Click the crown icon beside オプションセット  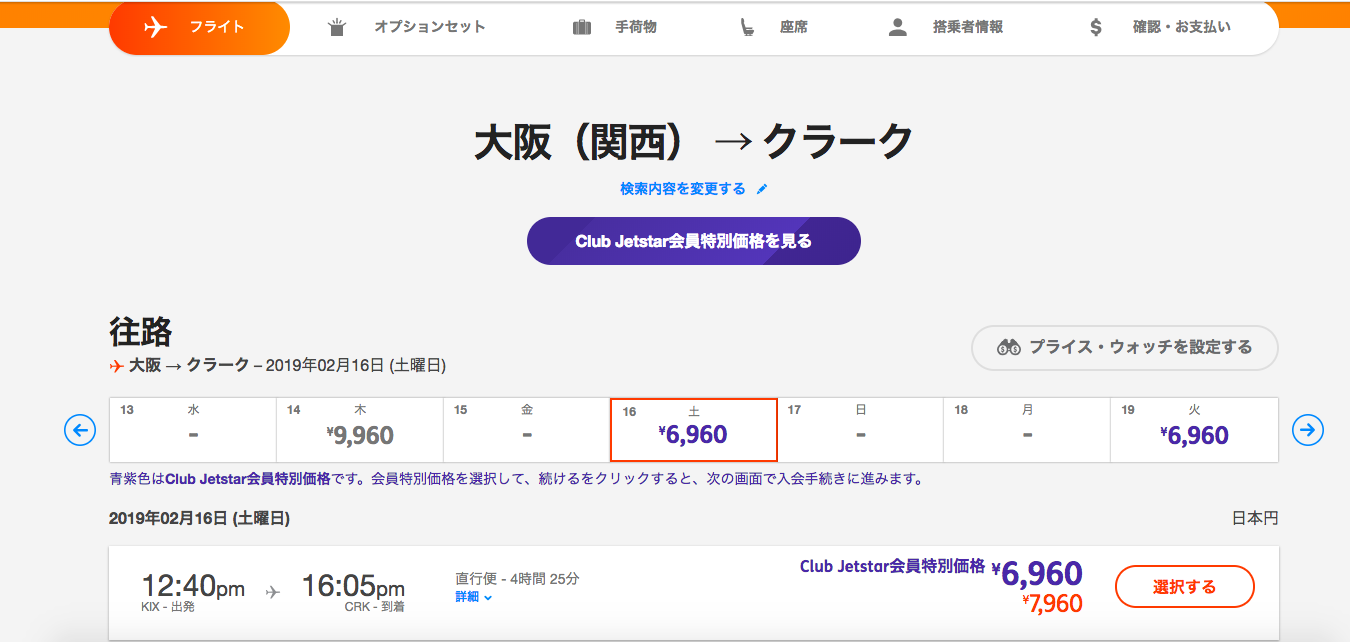(x=337, y=27)
